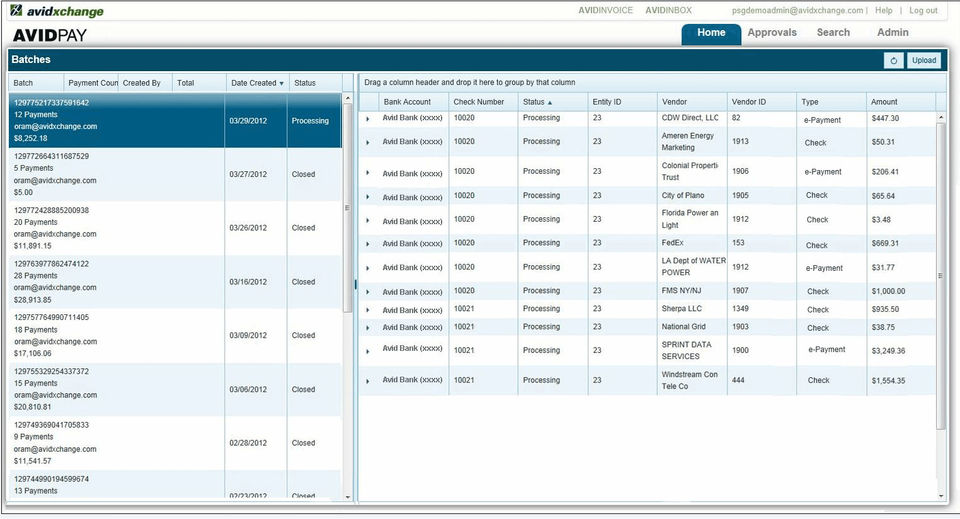Click the refresh icon beside Upload
Screen dimensions: 960x519
click(895, 60)
